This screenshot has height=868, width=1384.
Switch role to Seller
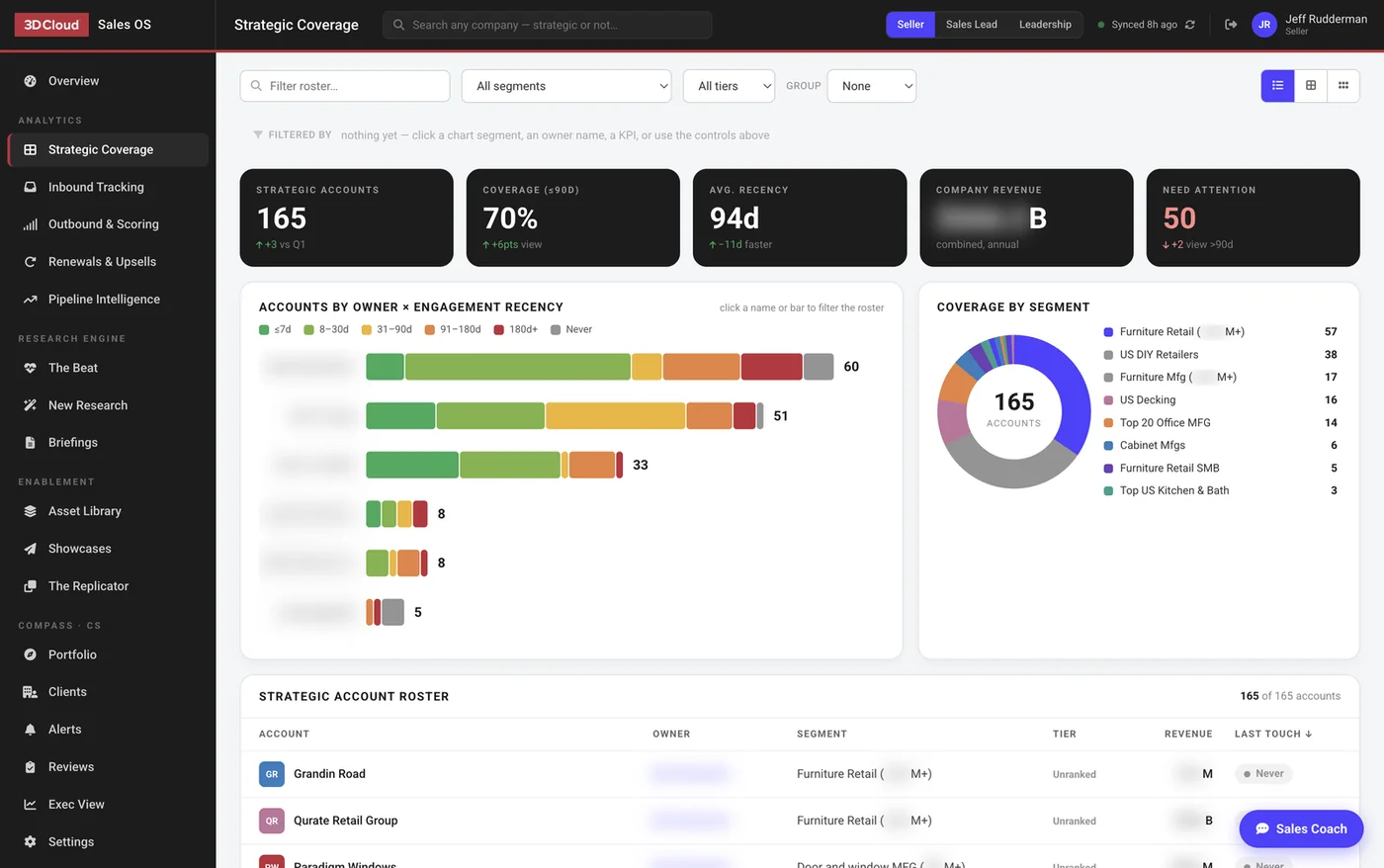point(910,25)
